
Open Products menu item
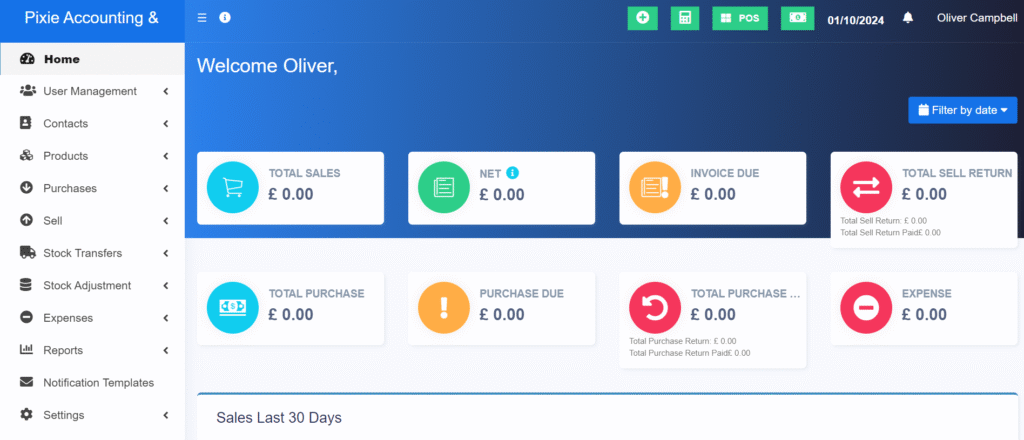click(x=92, y=156)
